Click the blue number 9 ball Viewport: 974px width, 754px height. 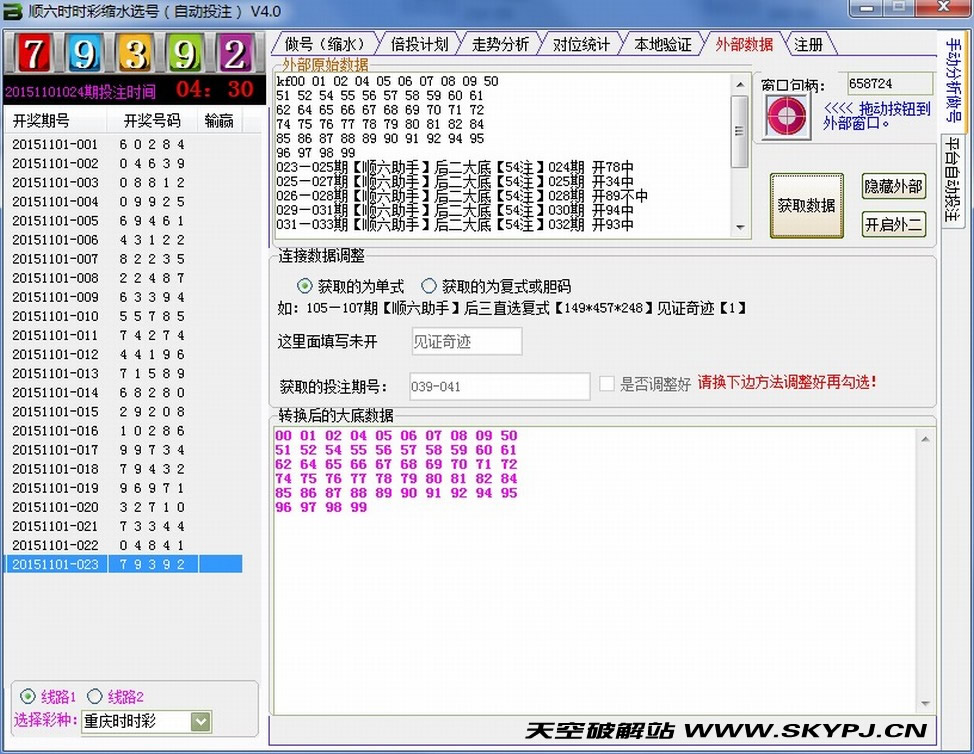click(84, 54)
